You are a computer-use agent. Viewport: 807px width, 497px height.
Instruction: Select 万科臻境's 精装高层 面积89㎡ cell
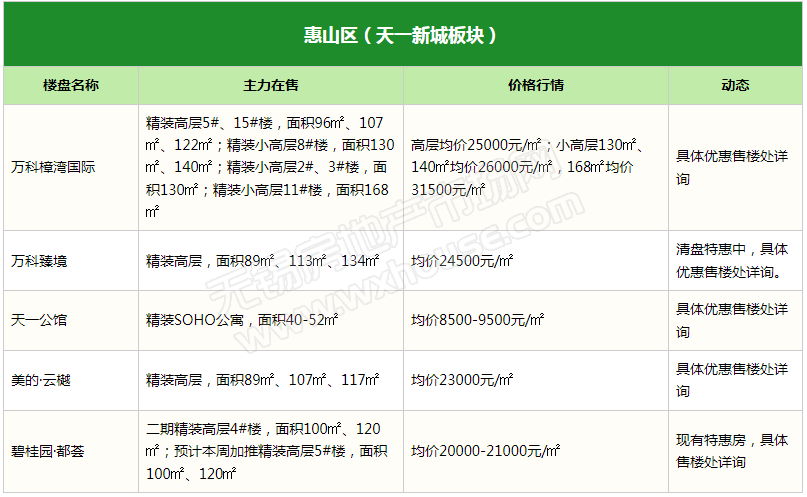[x=262, y=261]
